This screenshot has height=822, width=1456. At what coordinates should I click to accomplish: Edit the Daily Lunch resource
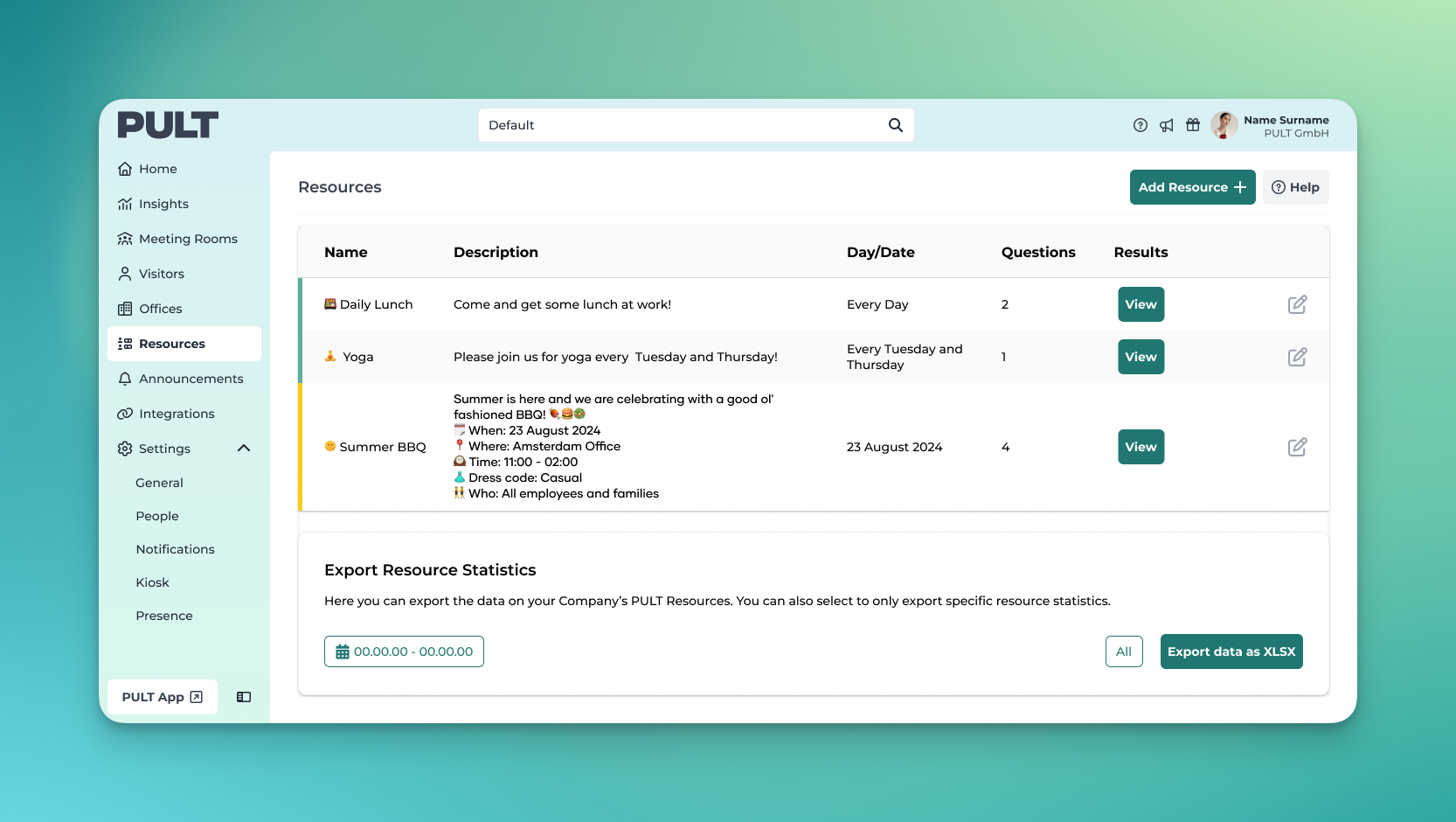click(x=1298, y=304)
